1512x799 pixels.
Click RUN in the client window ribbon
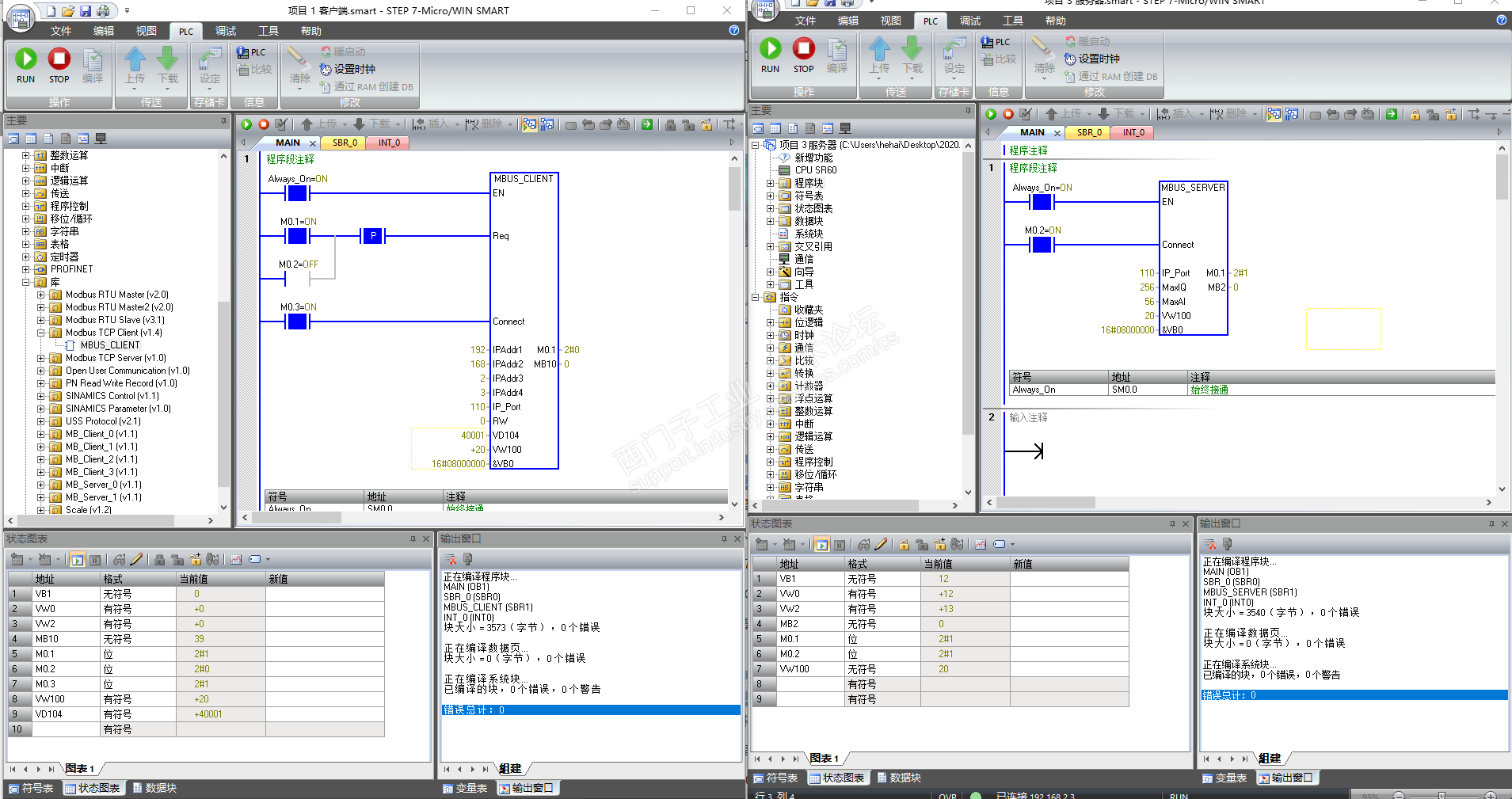pos(25,66)
